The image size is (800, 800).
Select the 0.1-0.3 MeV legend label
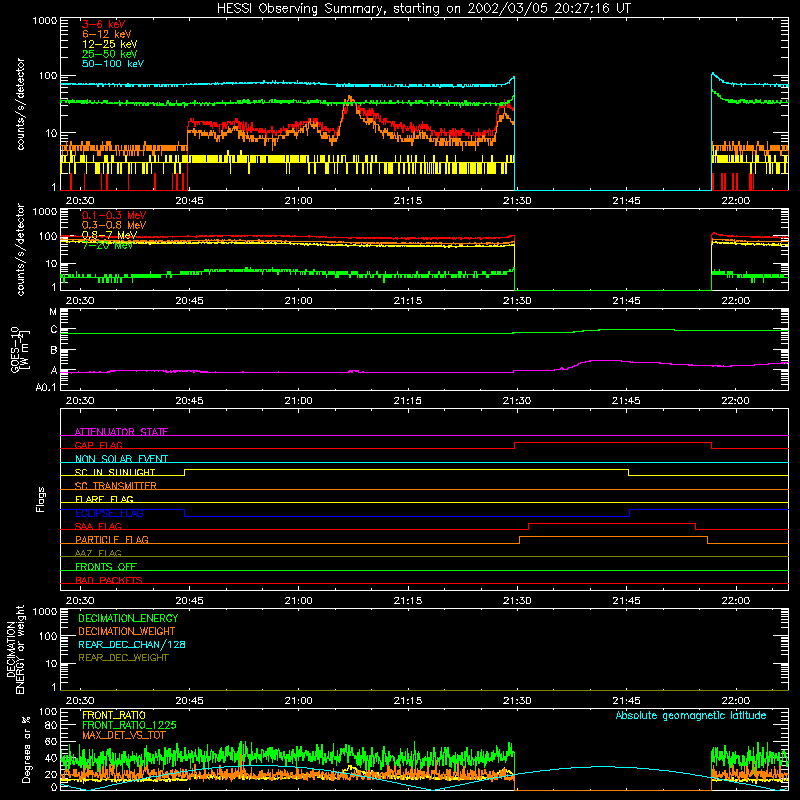(x=114, y=215)
